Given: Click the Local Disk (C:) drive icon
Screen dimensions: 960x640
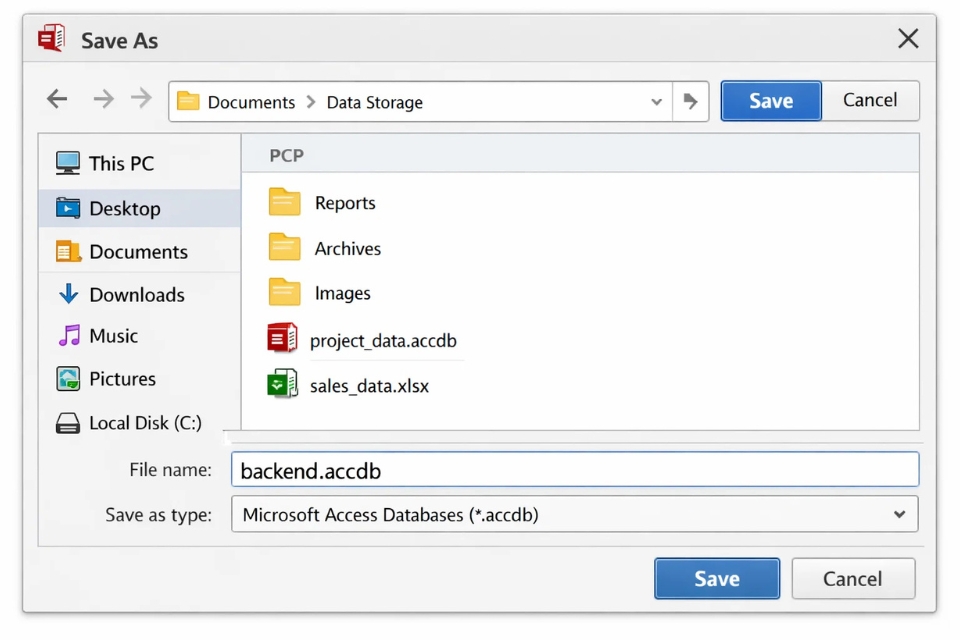Looking at the screenshot, I should (x=66, y=422).
